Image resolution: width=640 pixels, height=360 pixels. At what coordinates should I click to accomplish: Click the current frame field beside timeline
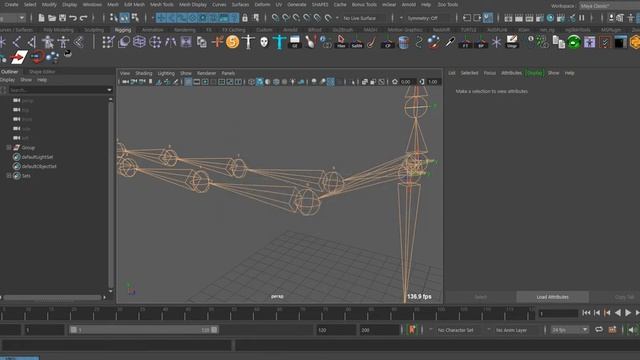(x=558, y=313)
